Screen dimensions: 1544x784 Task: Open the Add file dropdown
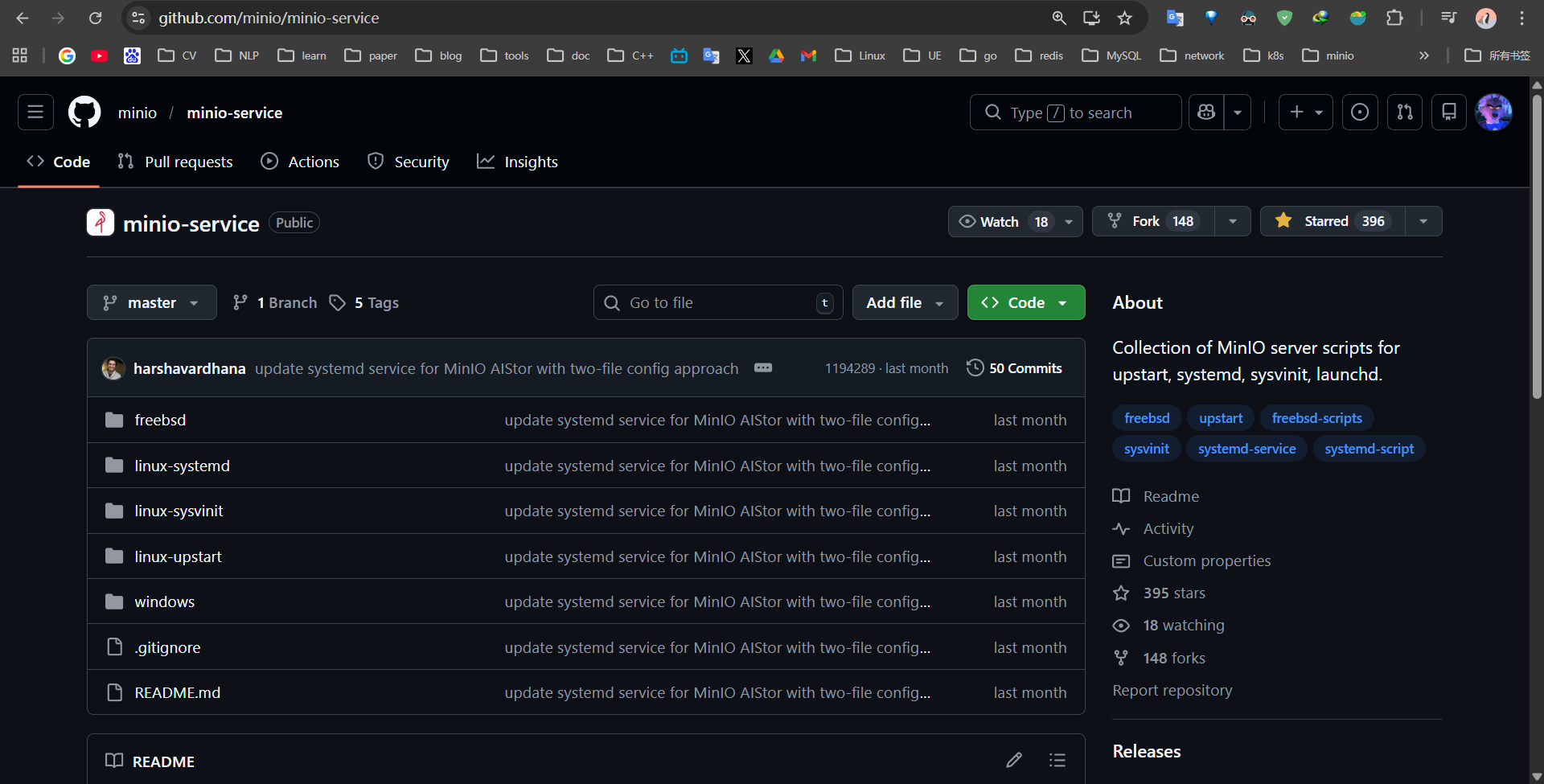905,302
